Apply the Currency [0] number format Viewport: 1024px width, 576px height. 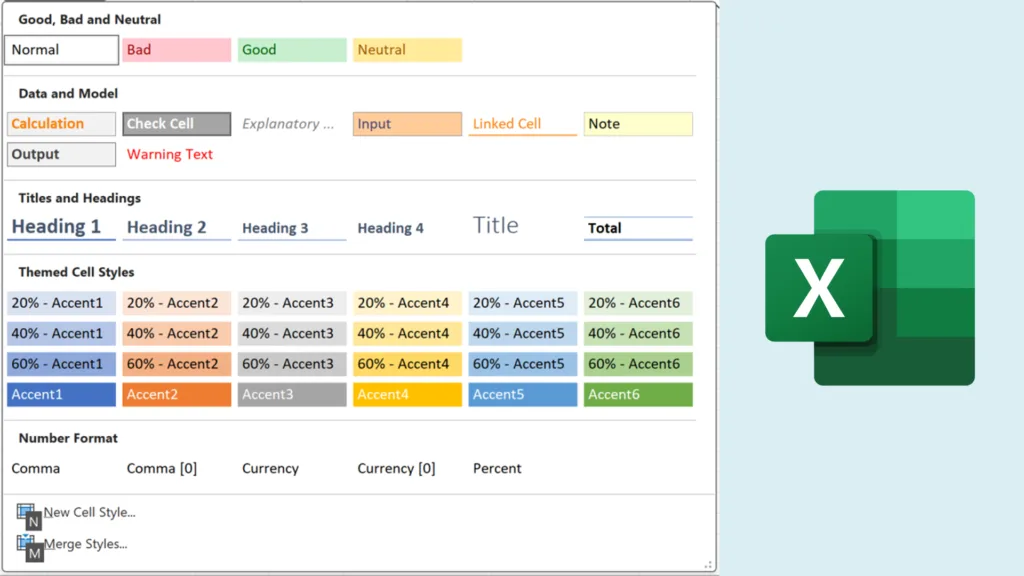[x=396, y=468]
